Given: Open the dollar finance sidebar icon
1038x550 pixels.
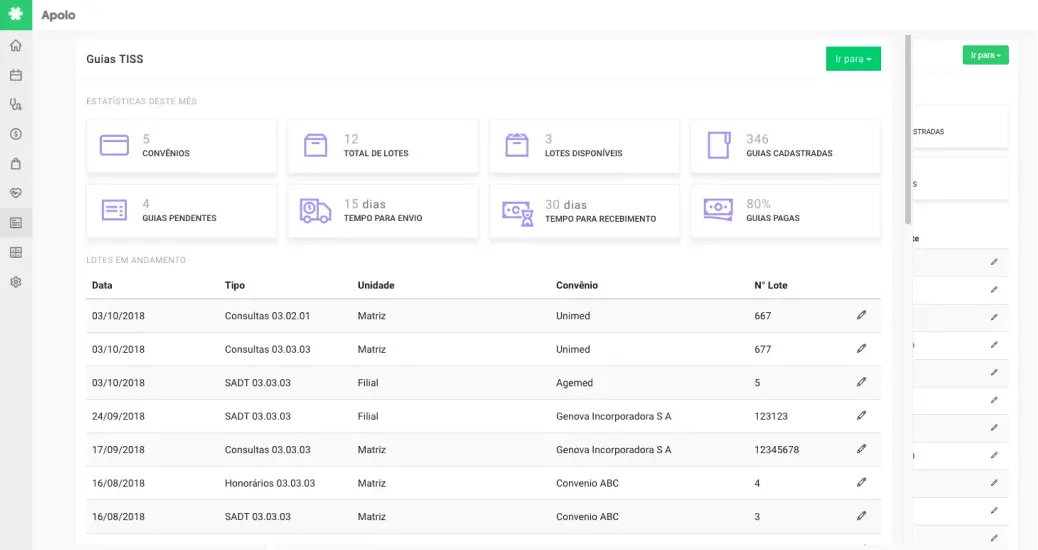Looking at the screenshot, I should [x=16, y=134].
